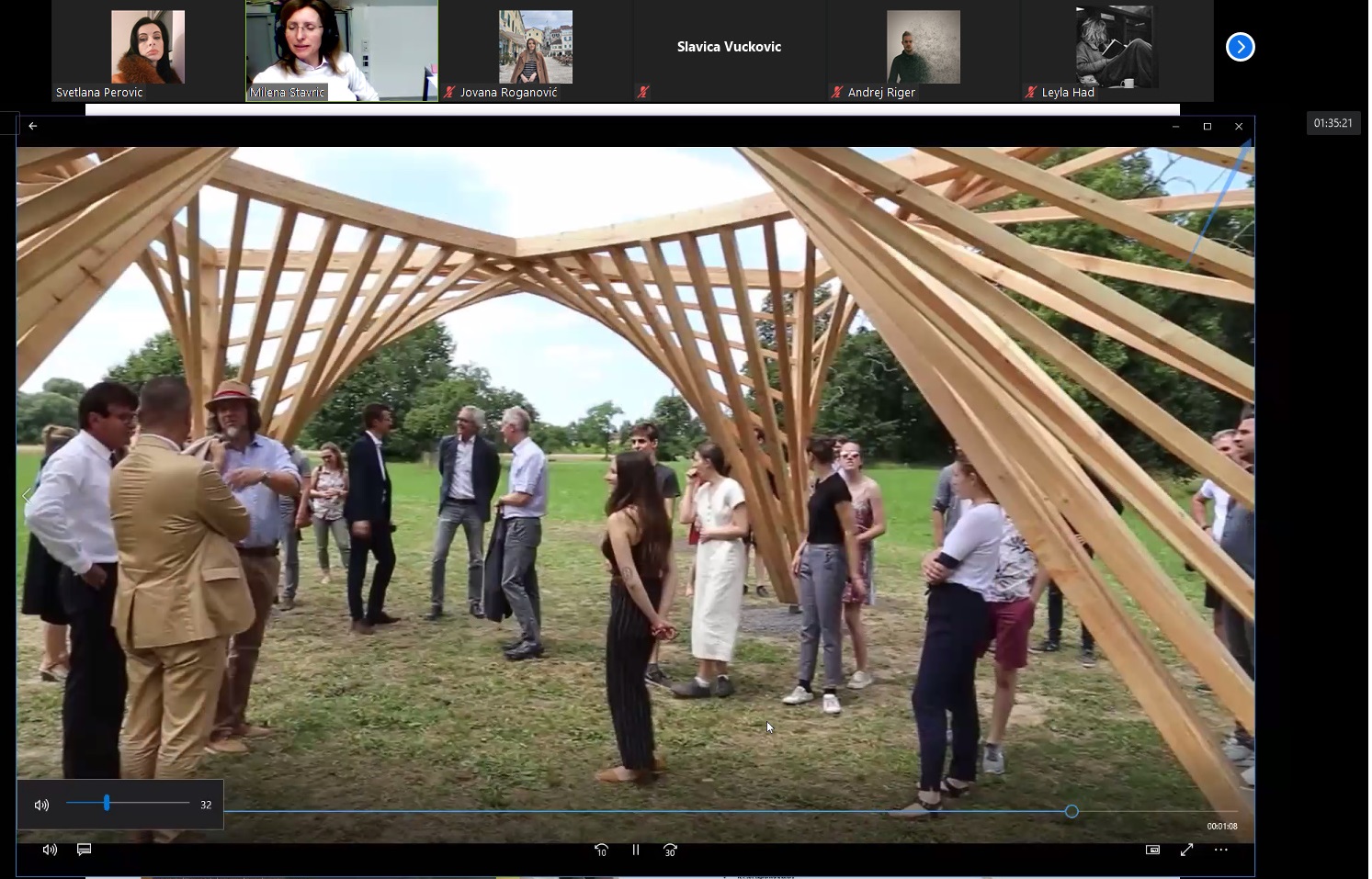Select Slavica Vuckovic participant tile
Viewport: 1372px width, 879px height.
click(730, 51)
